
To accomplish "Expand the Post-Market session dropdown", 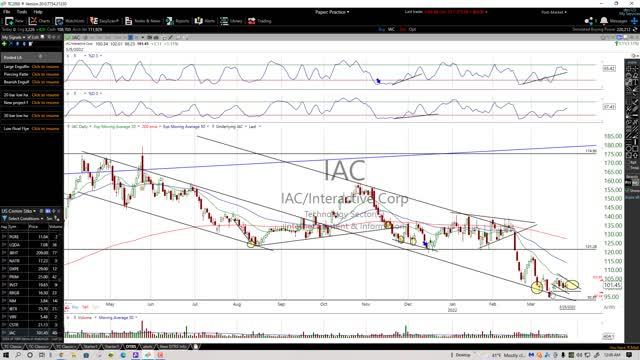I will pos(554,12).
